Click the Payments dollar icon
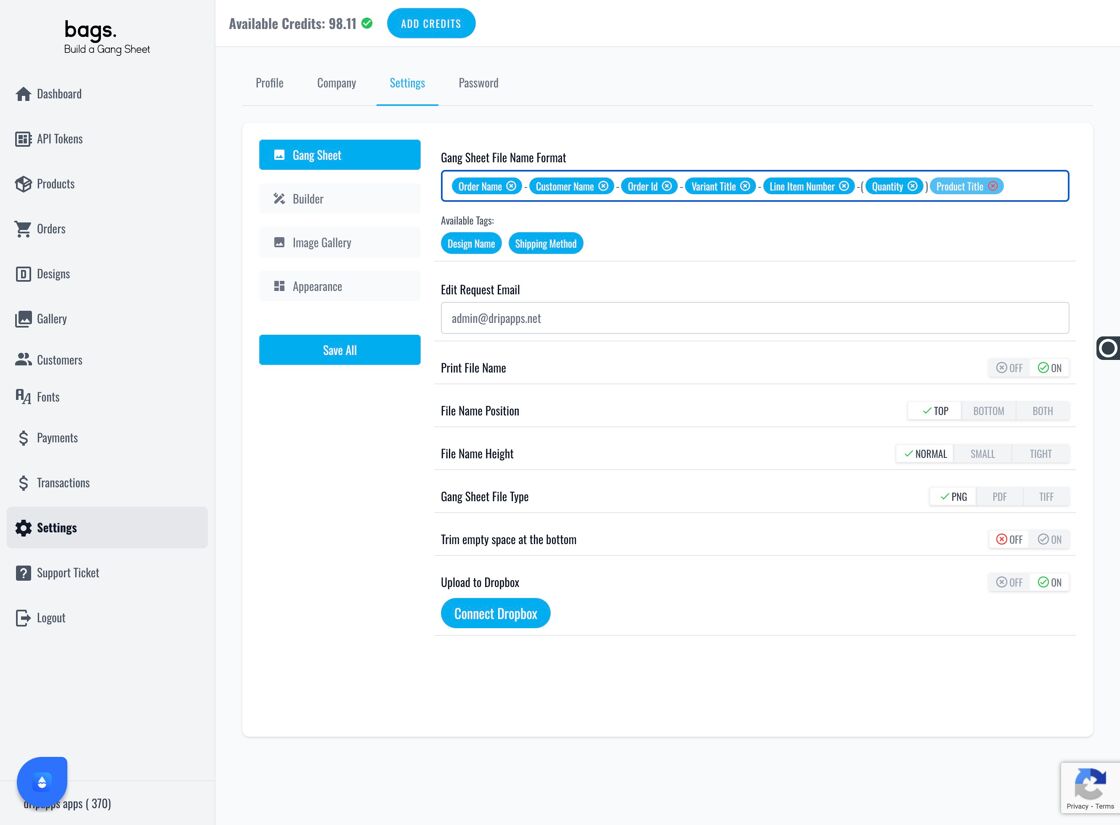The width and height of the screenshot is (1120, 825). (x=24, y=438)
